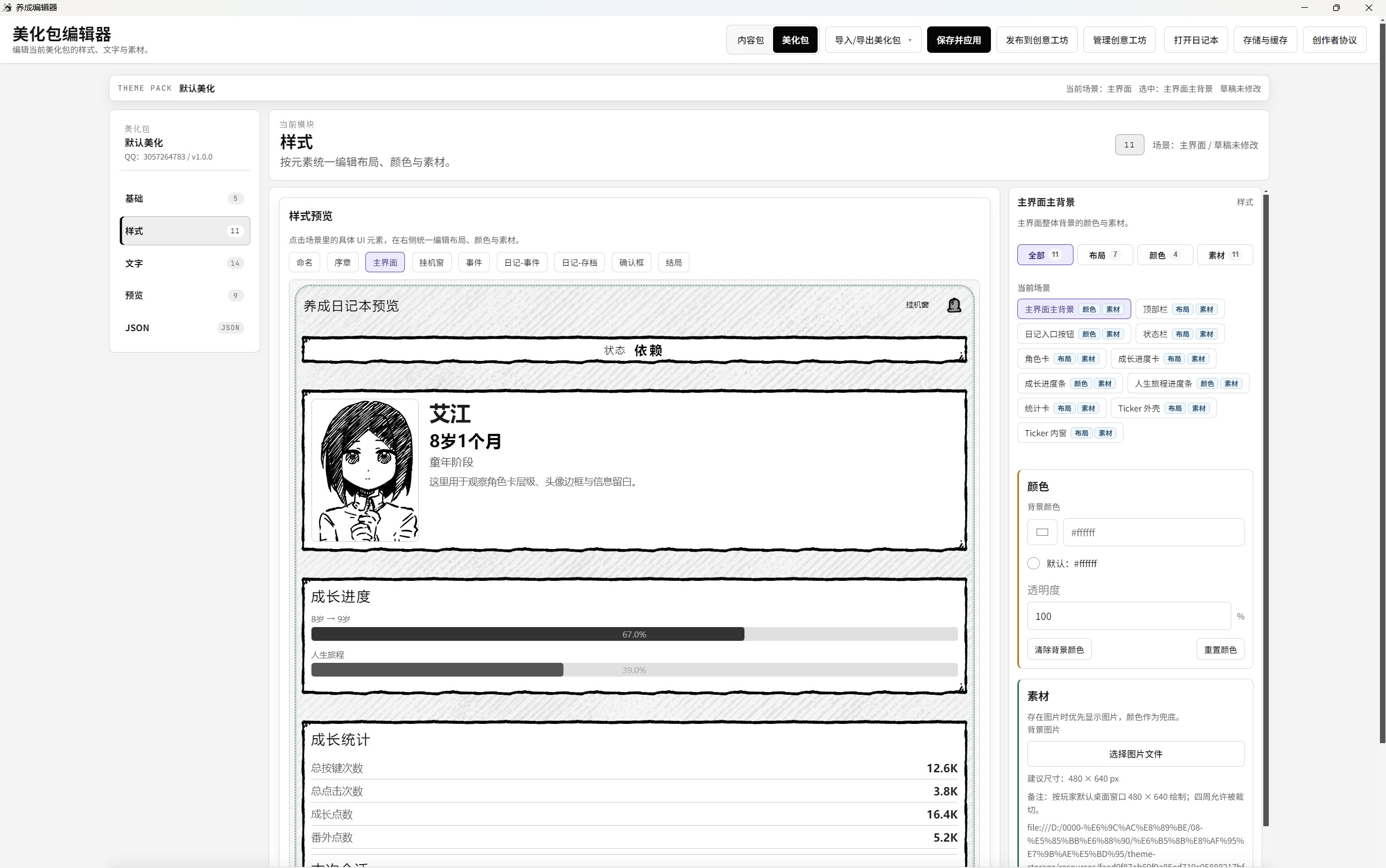This screenshot has height=868, width=1386.
Task: Switch preview scene to 确认框
Action: click(x=631, y=262)
